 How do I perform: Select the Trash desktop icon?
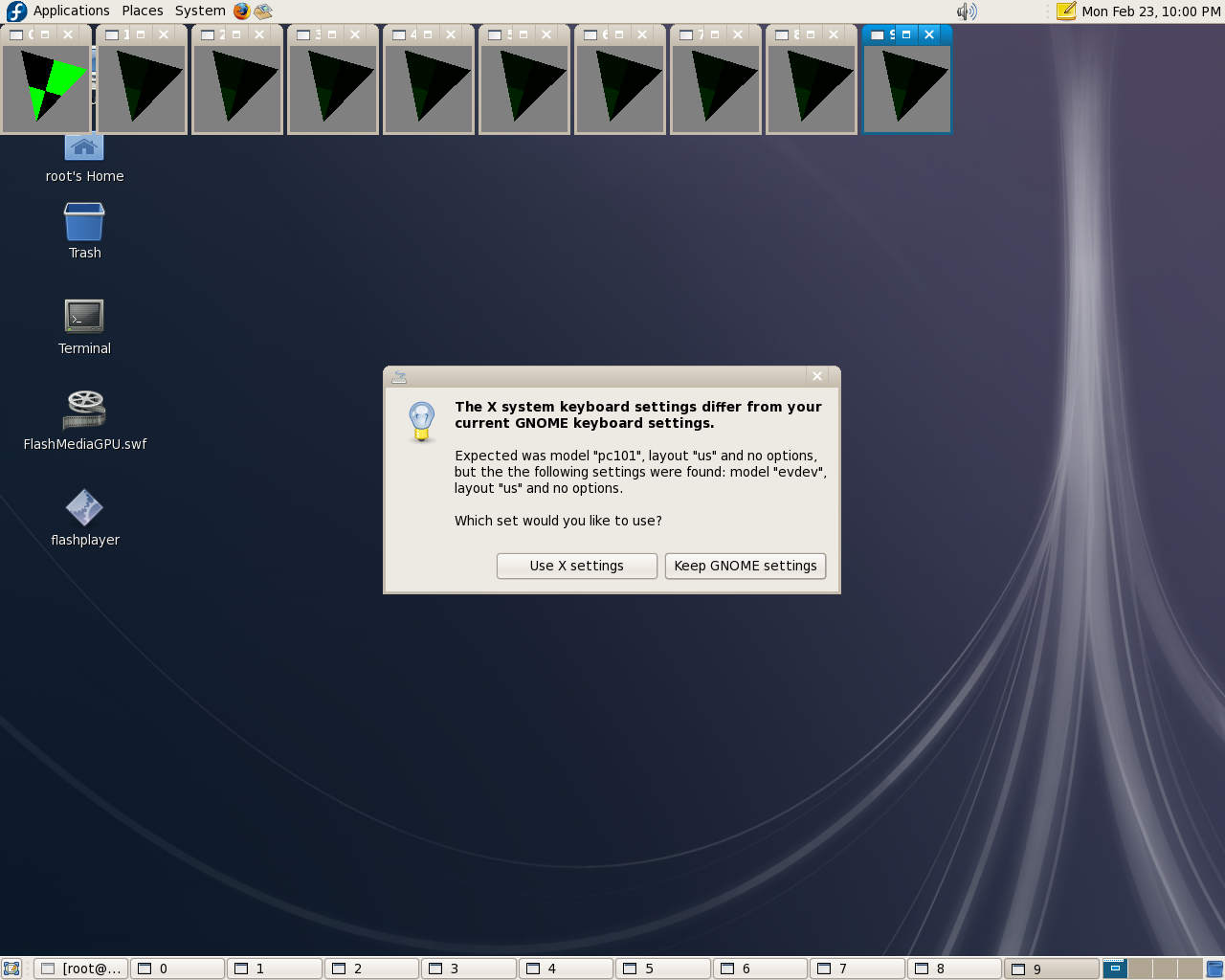click(84, 222)
